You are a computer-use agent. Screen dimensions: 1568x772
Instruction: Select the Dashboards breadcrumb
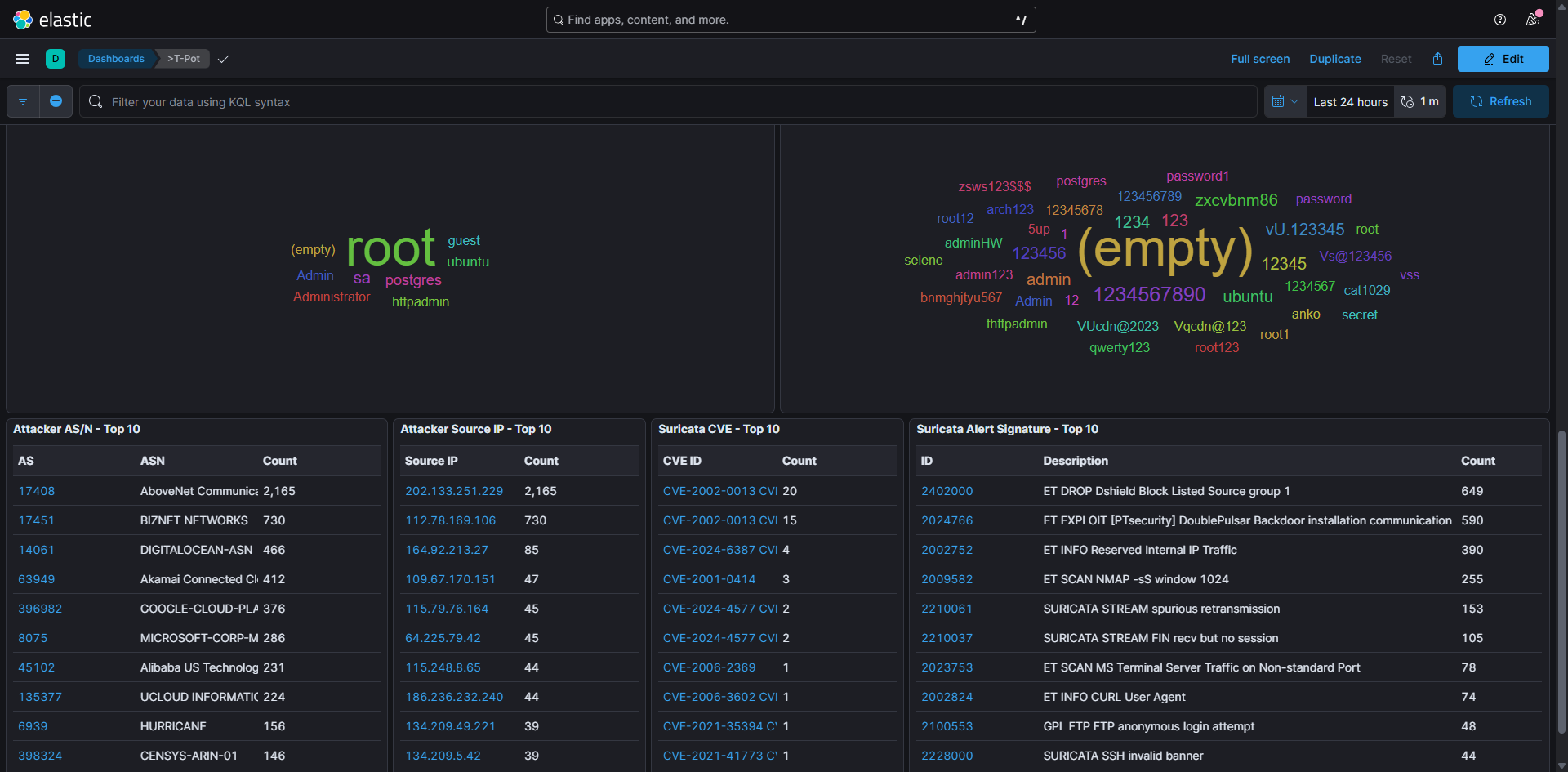(116, 59)
